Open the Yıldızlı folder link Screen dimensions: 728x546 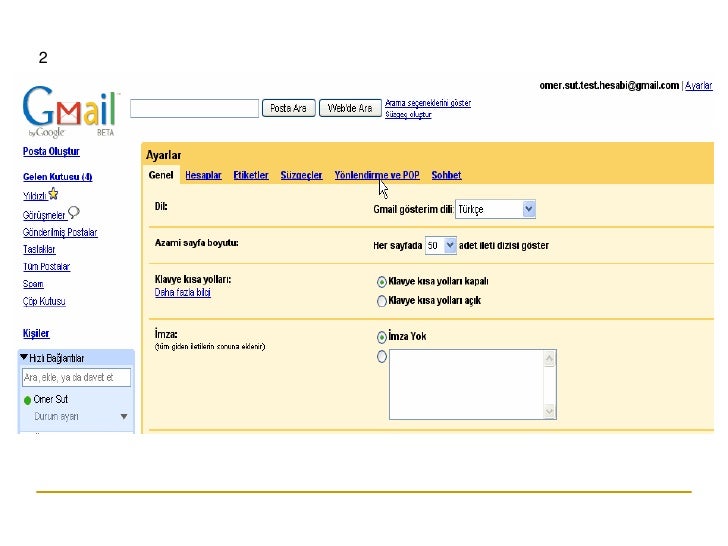pos(35,196)
